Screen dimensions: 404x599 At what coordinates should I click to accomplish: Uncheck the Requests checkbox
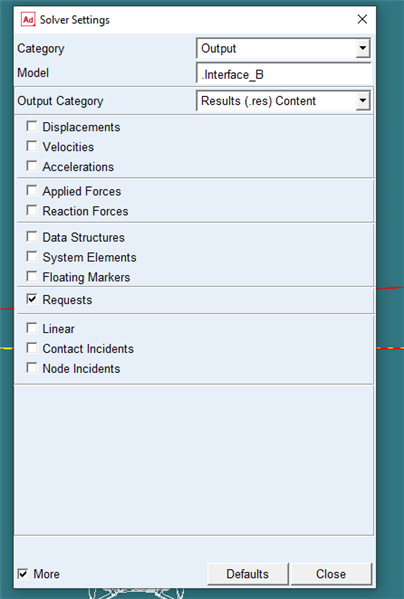(32, 299)
